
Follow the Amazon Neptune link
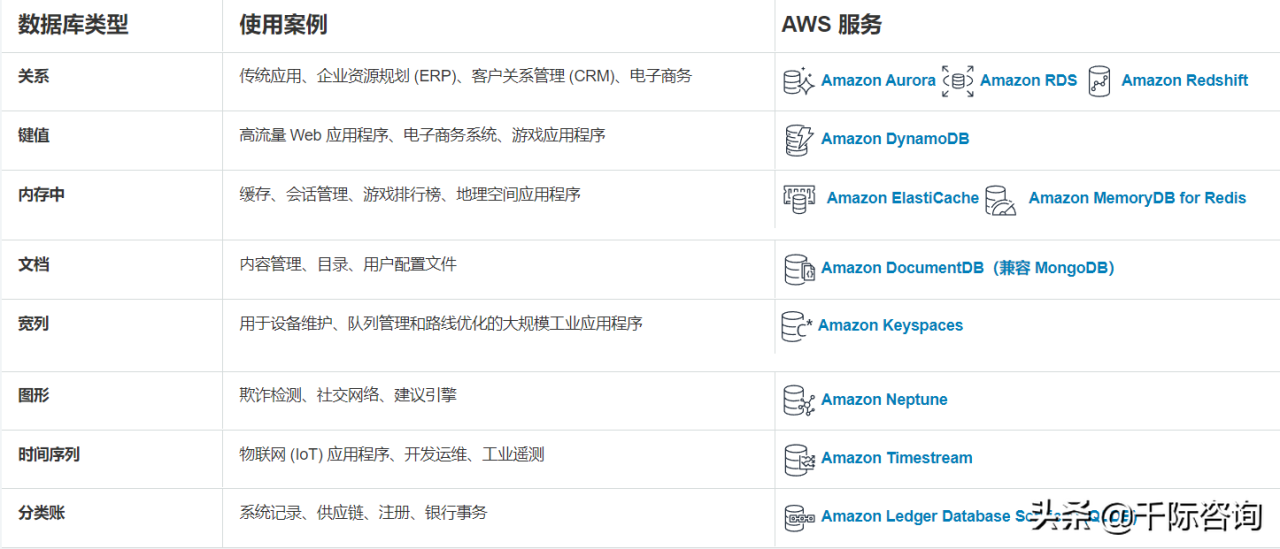coord(884,400)
